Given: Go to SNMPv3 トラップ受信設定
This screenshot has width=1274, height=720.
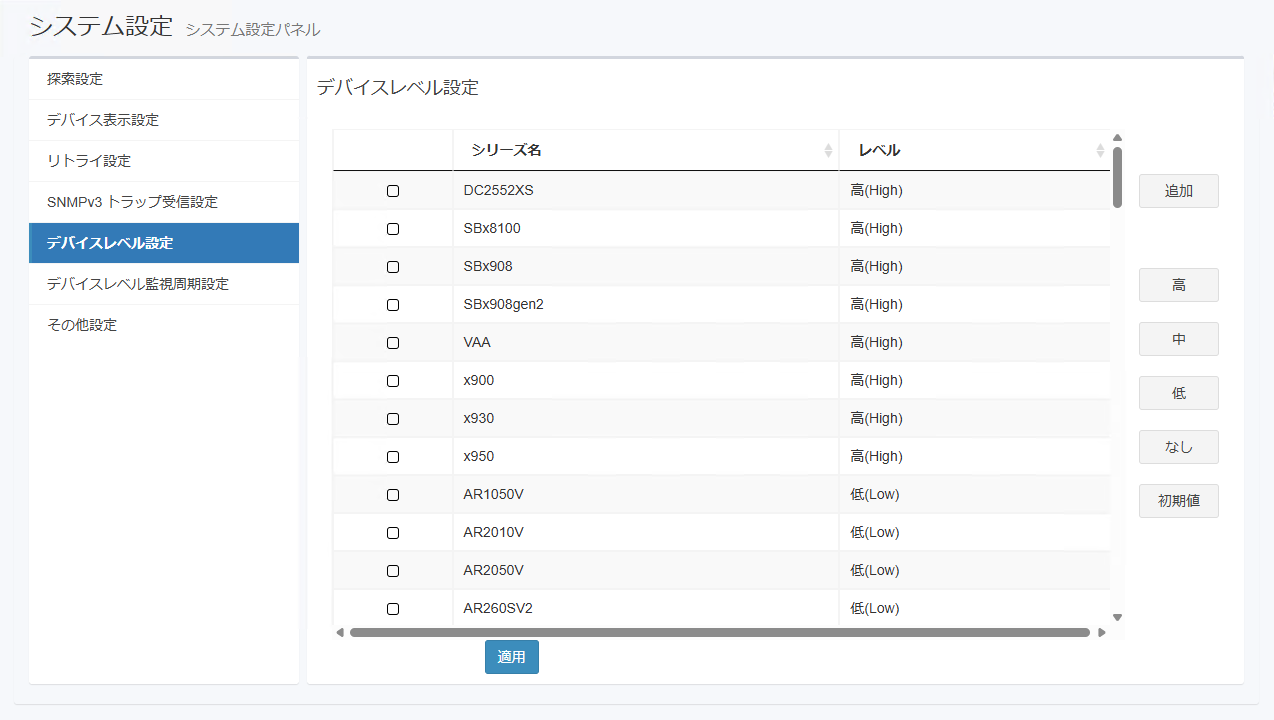Looking at the screenshot, I should (x=132, y=202).
